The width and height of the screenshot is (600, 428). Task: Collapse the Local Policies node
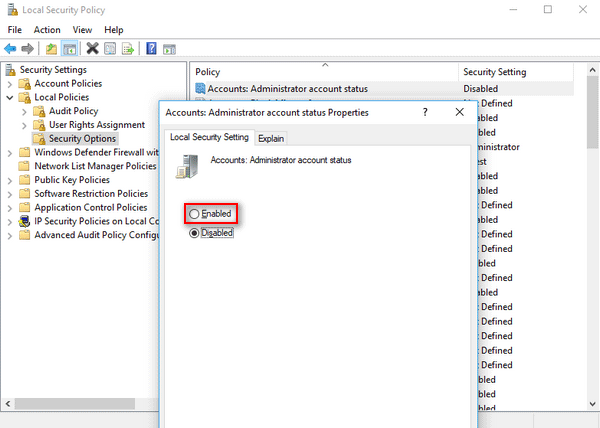tap(10, 98)
